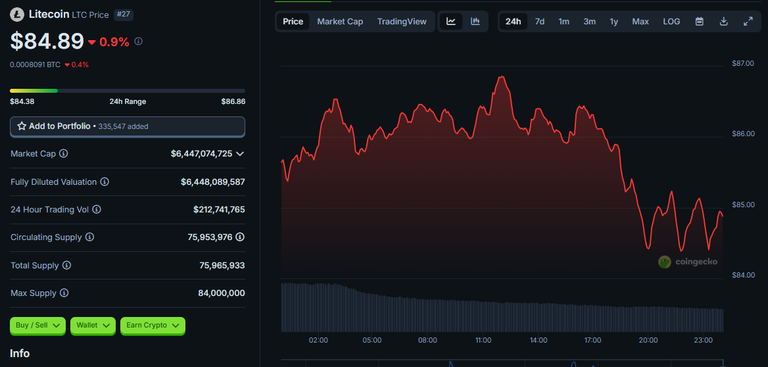Viewport: 768px width, 367px height.
Task: Open info icon next to Circulating Supply label
Action: pos(90,237)
